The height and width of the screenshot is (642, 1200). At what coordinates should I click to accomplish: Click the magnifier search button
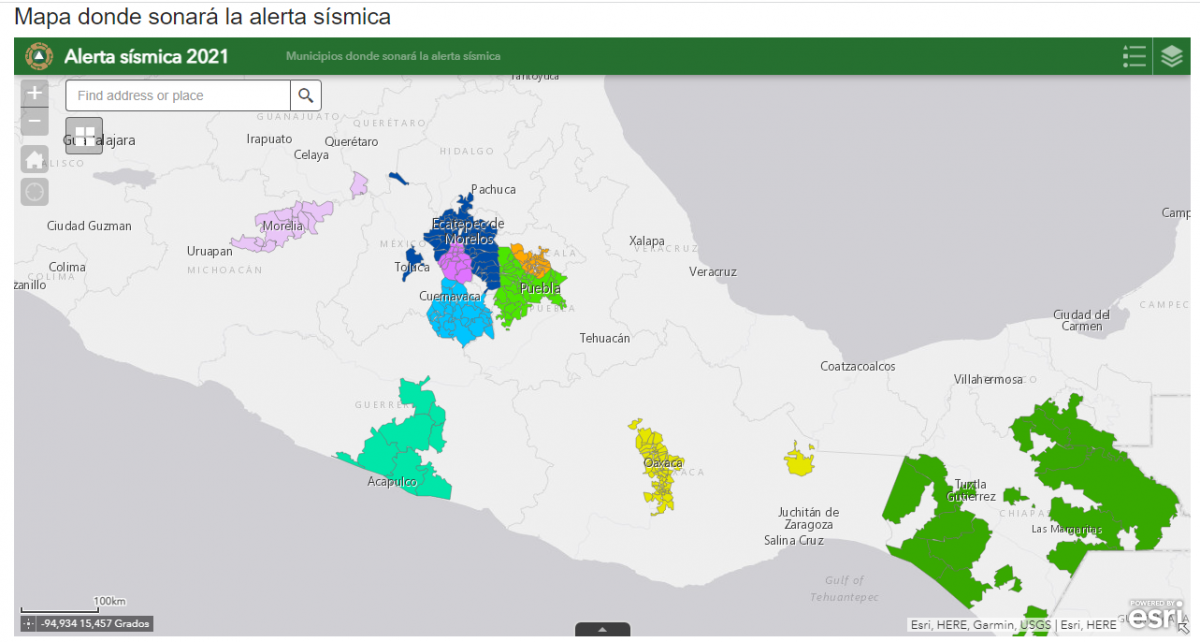tap(306, 96)
